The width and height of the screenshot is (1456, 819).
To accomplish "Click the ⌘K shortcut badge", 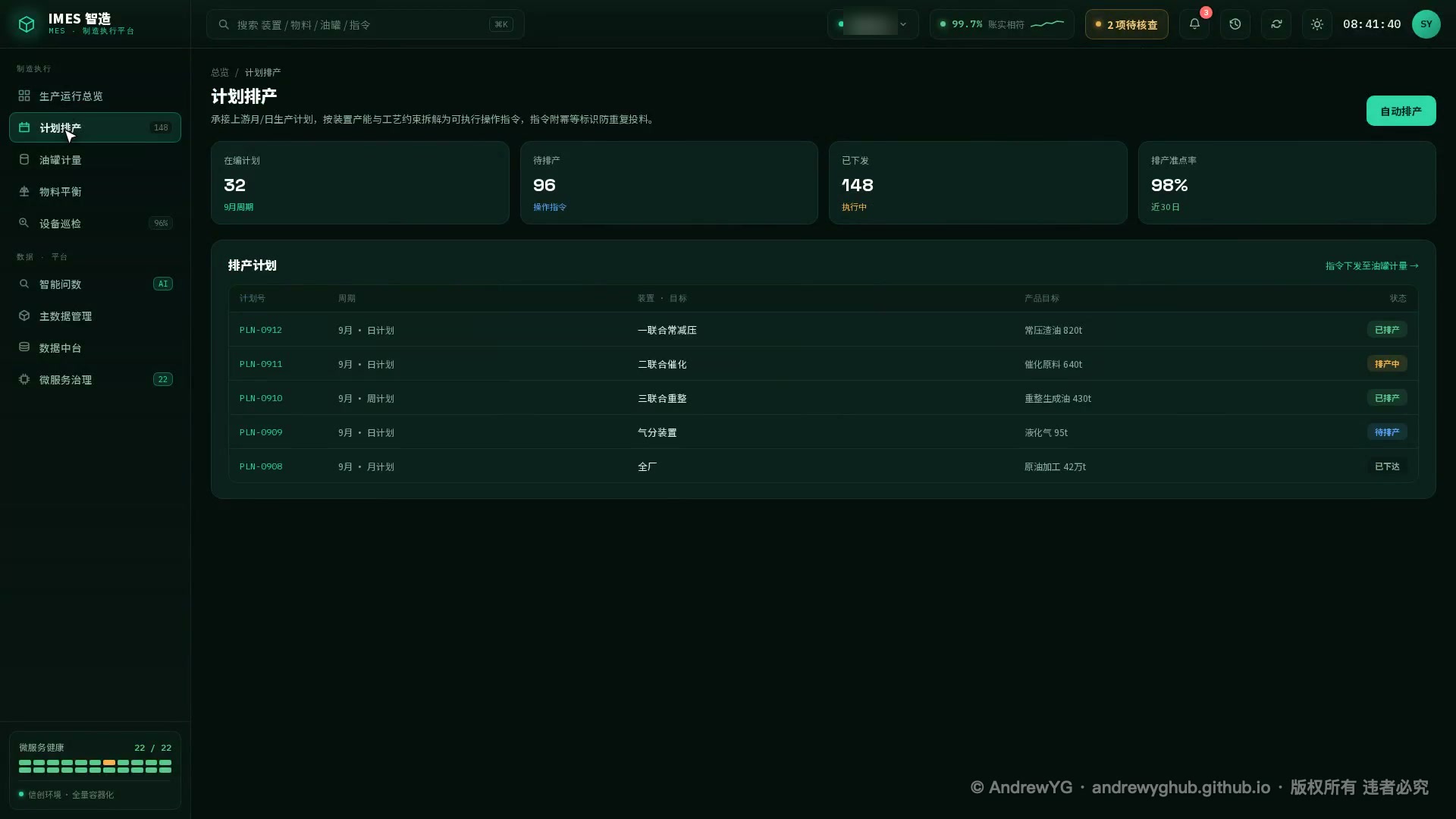I will (501, 24).
